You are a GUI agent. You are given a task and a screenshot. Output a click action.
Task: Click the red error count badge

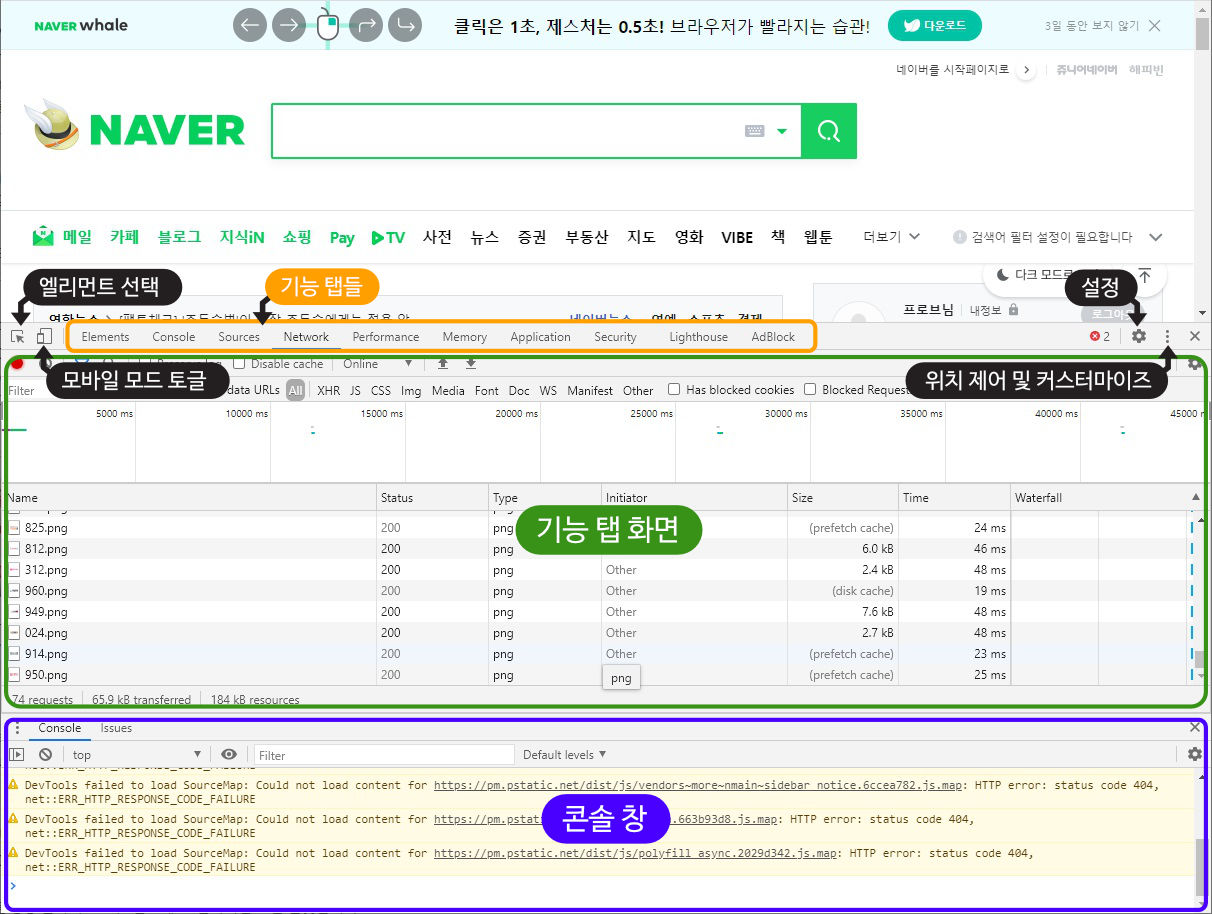coord(1100,337)
